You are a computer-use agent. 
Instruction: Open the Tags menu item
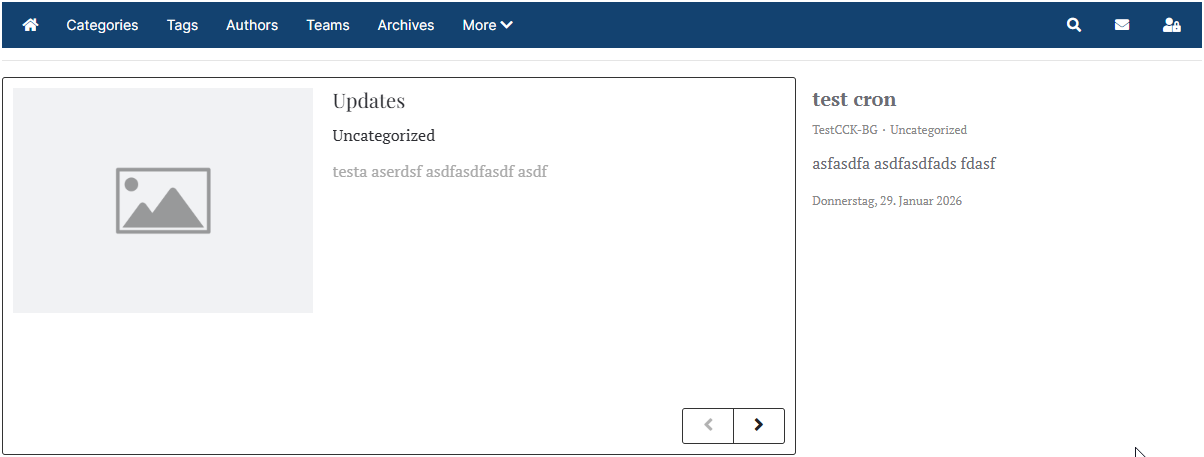(182, 25)
